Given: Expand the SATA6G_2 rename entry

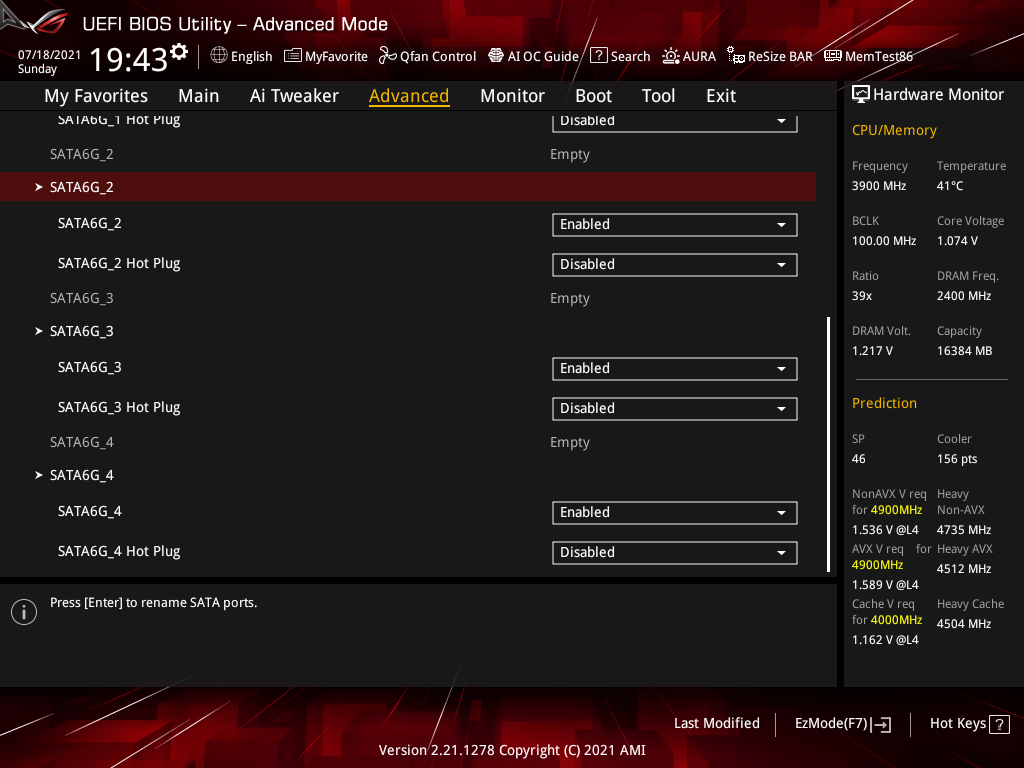Looking at the screenshot, I should click(x=81, y=186).
